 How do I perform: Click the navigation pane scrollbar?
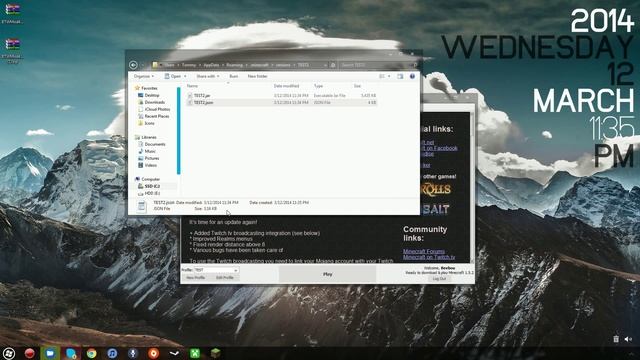coord(178,131)
